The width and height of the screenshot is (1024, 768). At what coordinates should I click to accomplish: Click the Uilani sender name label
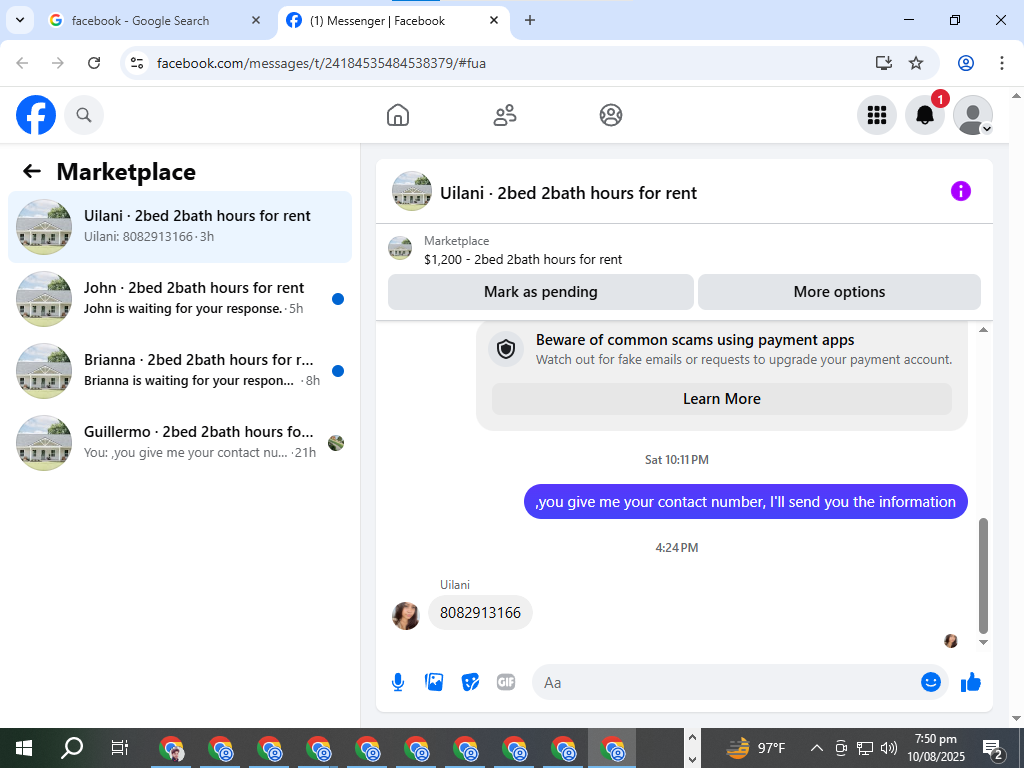pyautogui.click(x=455, y=584)
